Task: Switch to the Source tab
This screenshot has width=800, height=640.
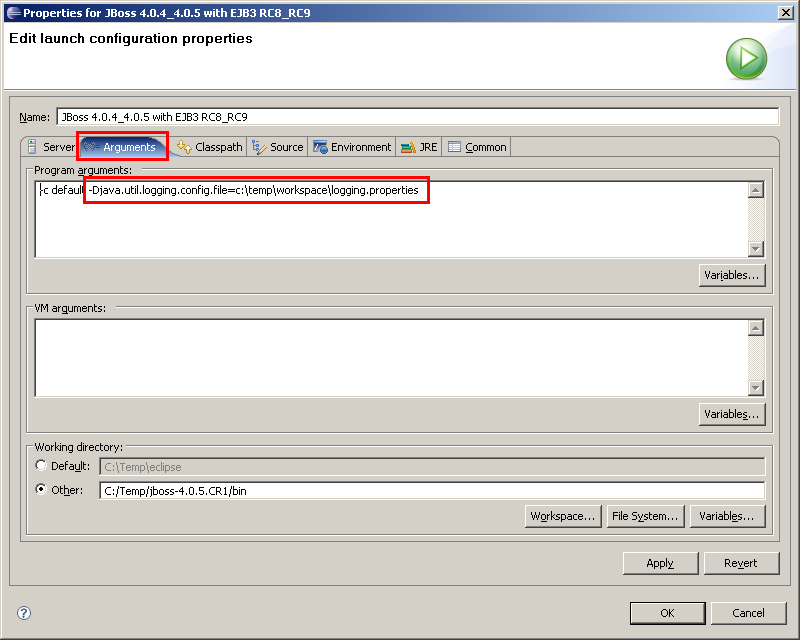Action: [x=278, y=147]
